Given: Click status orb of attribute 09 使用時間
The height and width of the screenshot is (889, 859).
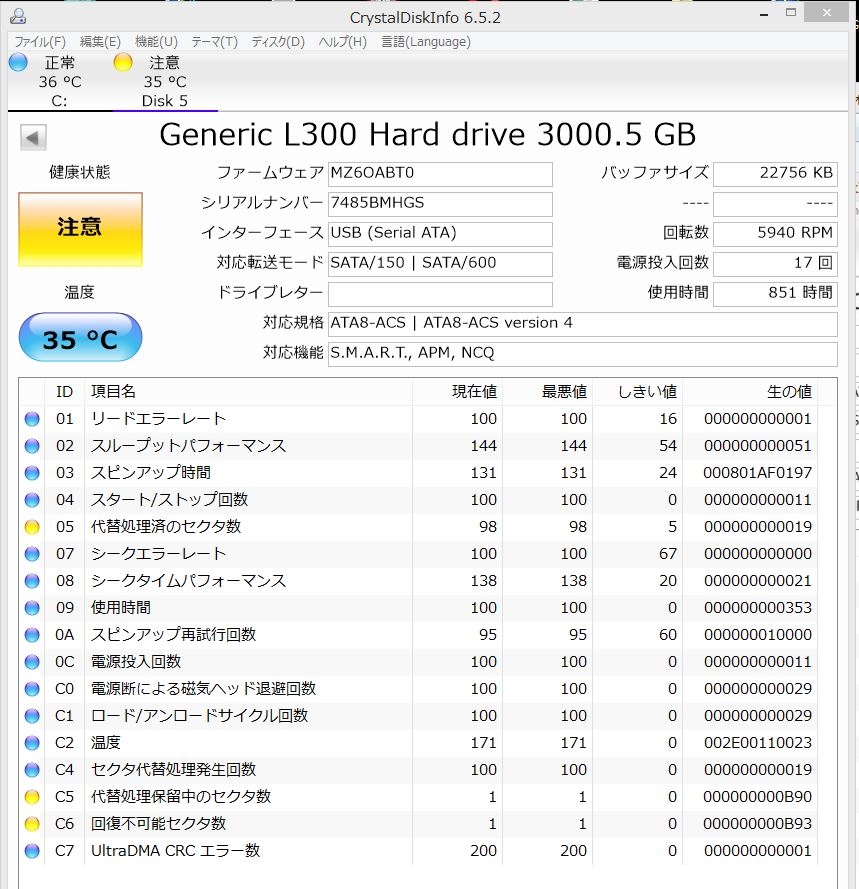Looking at the screenshot, I should click(x=32, y=608).
